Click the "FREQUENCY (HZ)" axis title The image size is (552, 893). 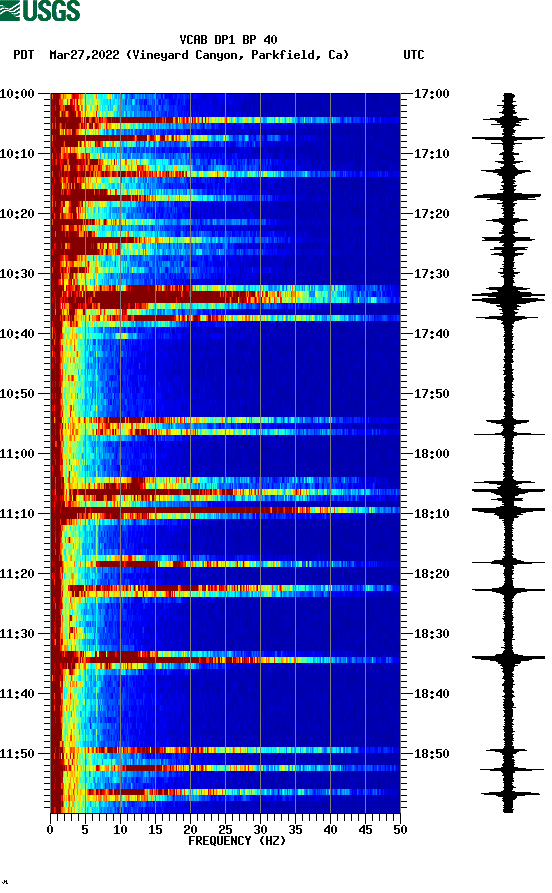(x=236, y=841)
